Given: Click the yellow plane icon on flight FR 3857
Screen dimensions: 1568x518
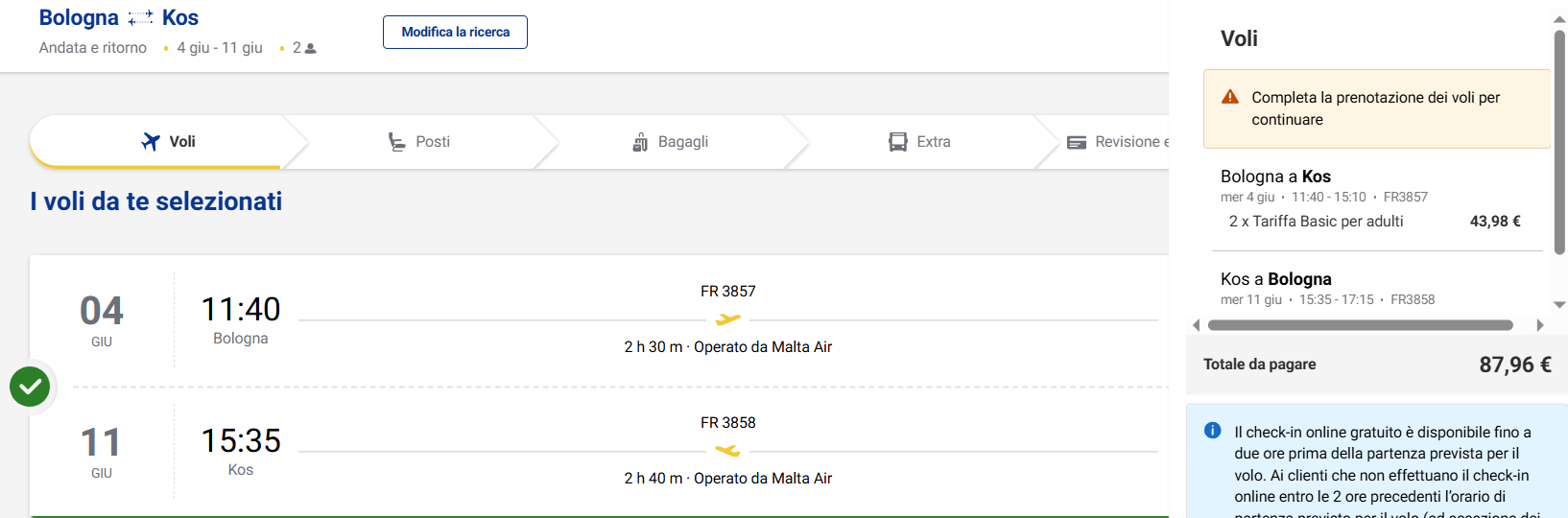Looking at the screenshot, I should (728, 319).
